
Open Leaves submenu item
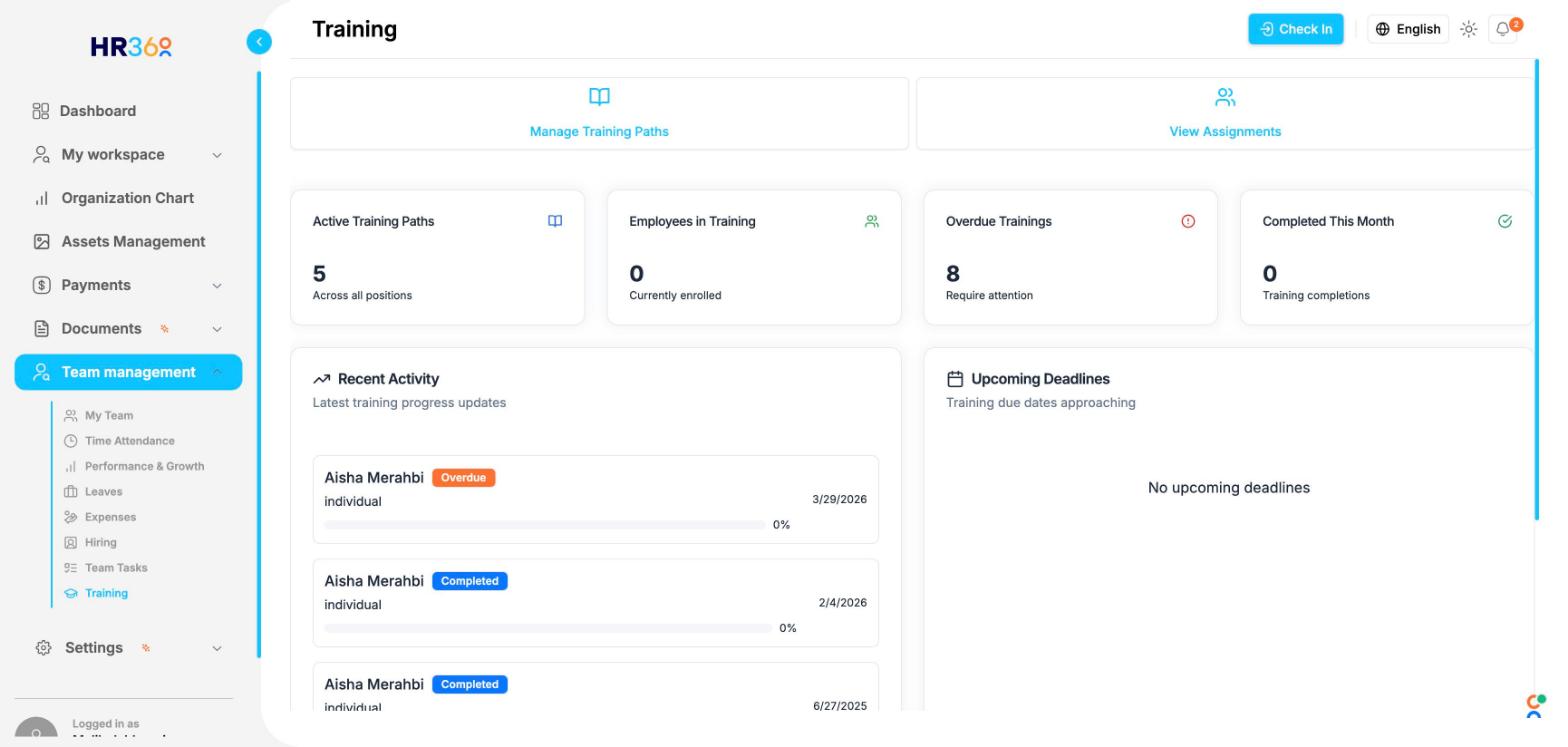pos(103,492)
